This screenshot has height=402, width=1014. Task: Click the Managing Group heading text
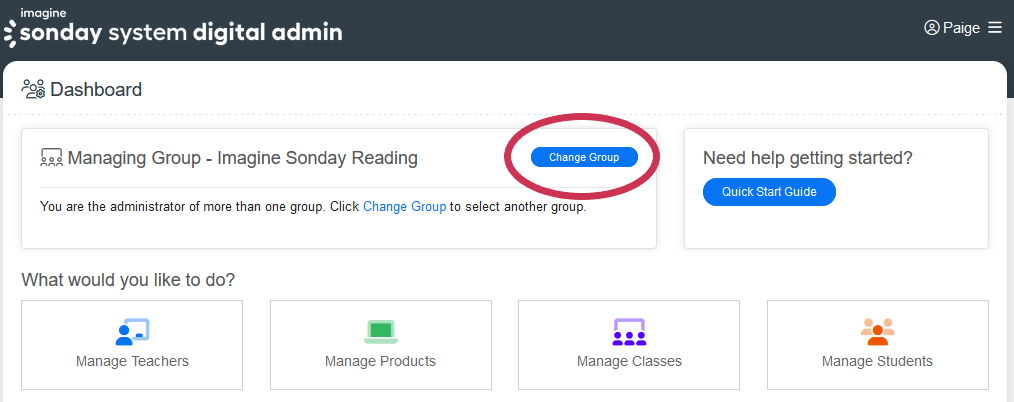point(242,158)
